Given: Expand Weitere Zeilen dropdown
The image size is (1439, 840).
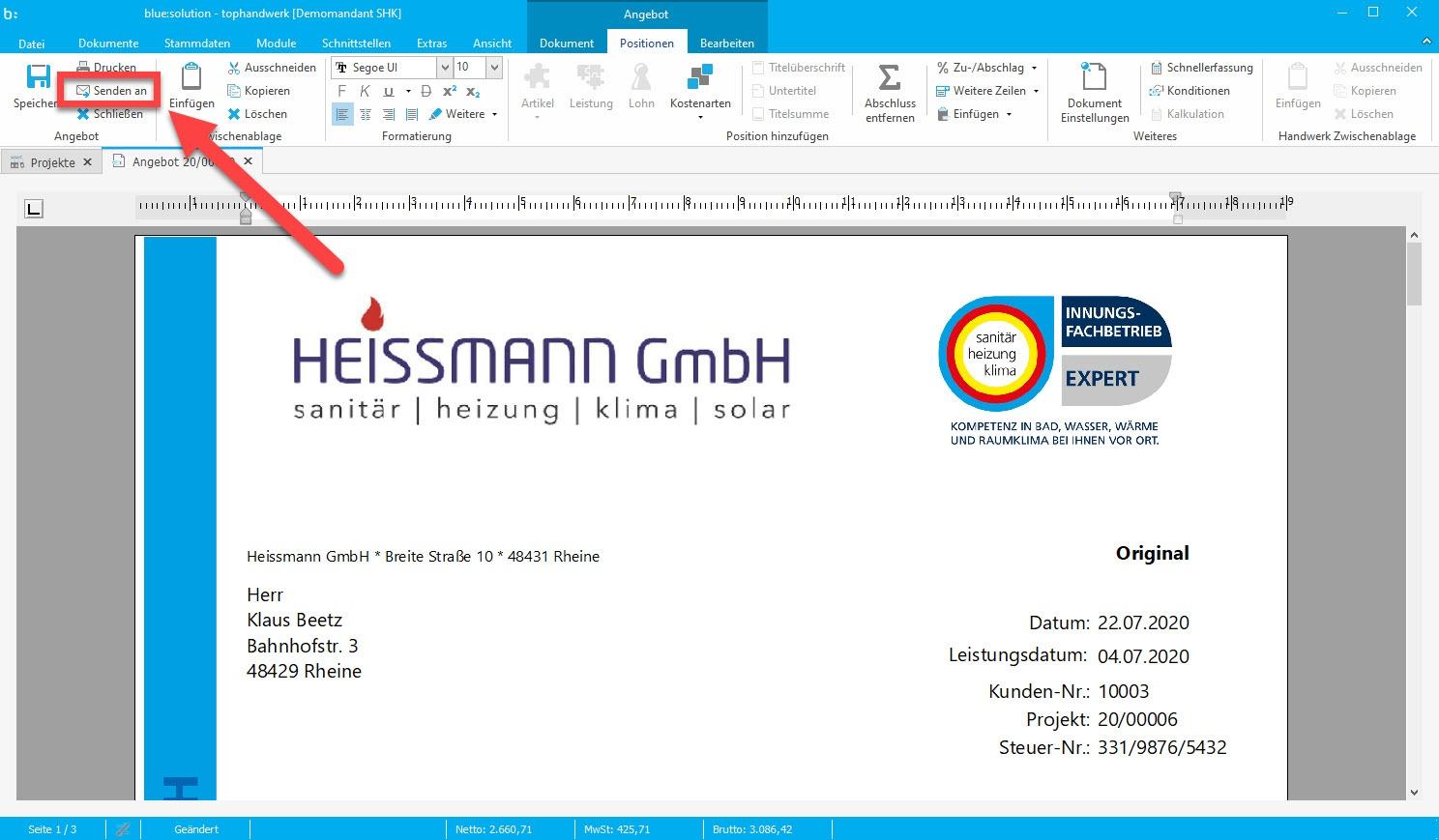Looking at the screenshot, I should coord(1036,91).
